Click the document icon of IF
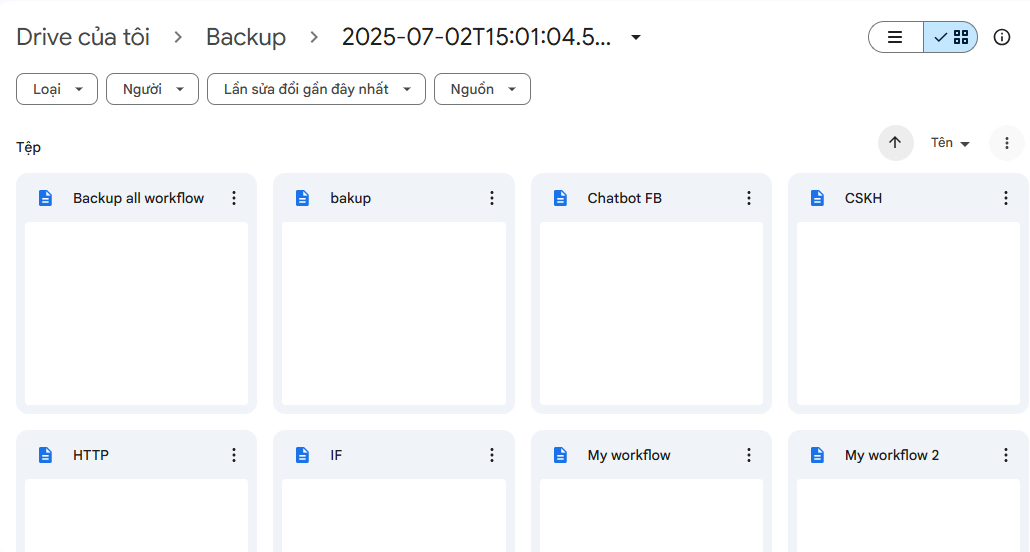 tap(302, 455)
